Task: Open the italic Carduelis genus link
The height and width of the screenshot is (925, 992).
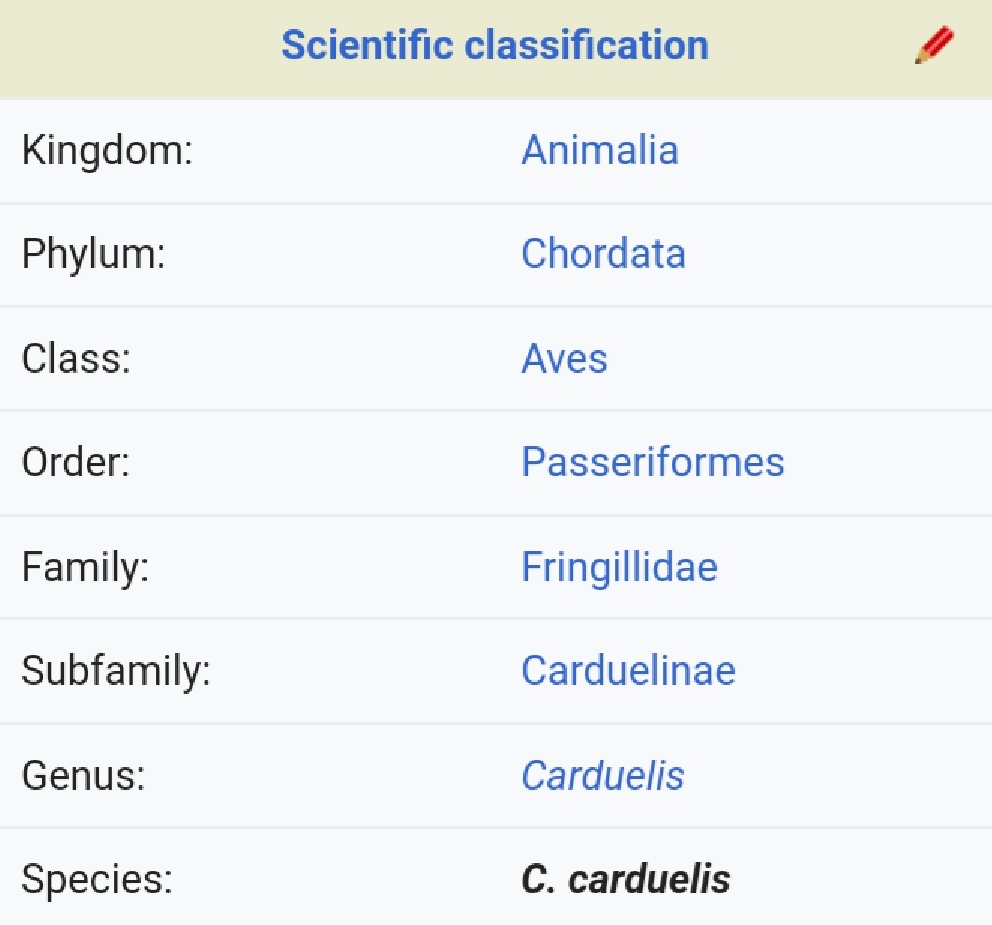Action: coord(603,775)
